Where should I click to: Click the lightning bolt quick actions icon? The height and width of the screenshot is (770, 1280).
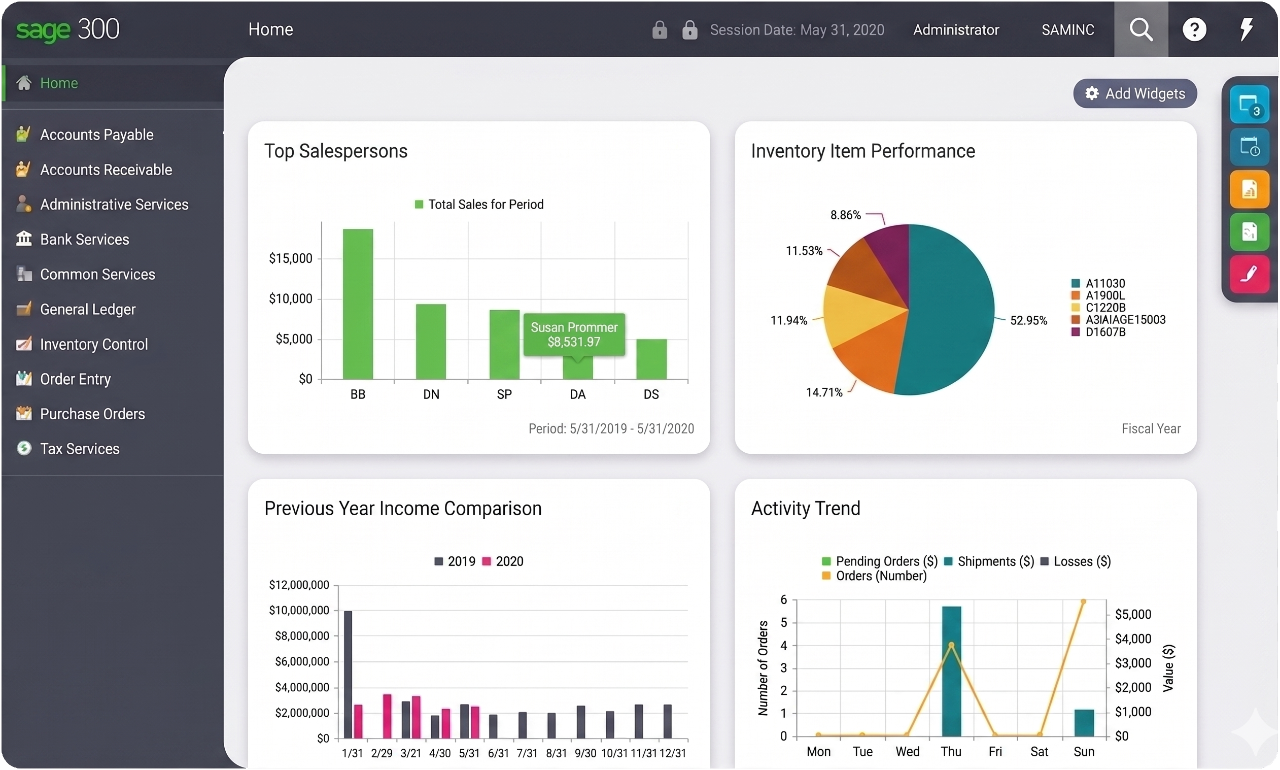tap(1246, 29)
